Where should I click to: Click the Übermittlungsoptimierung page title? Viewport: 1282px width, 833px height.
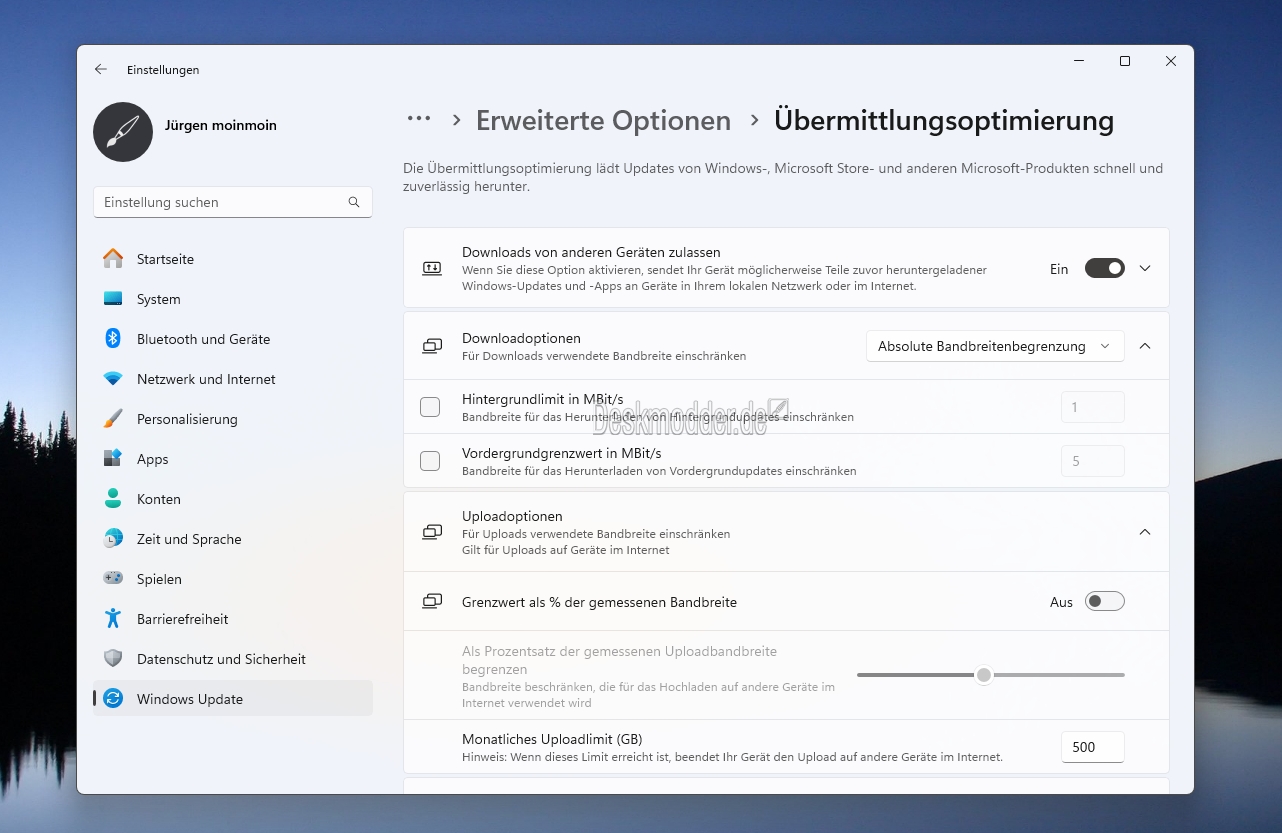tap(944, 121)
